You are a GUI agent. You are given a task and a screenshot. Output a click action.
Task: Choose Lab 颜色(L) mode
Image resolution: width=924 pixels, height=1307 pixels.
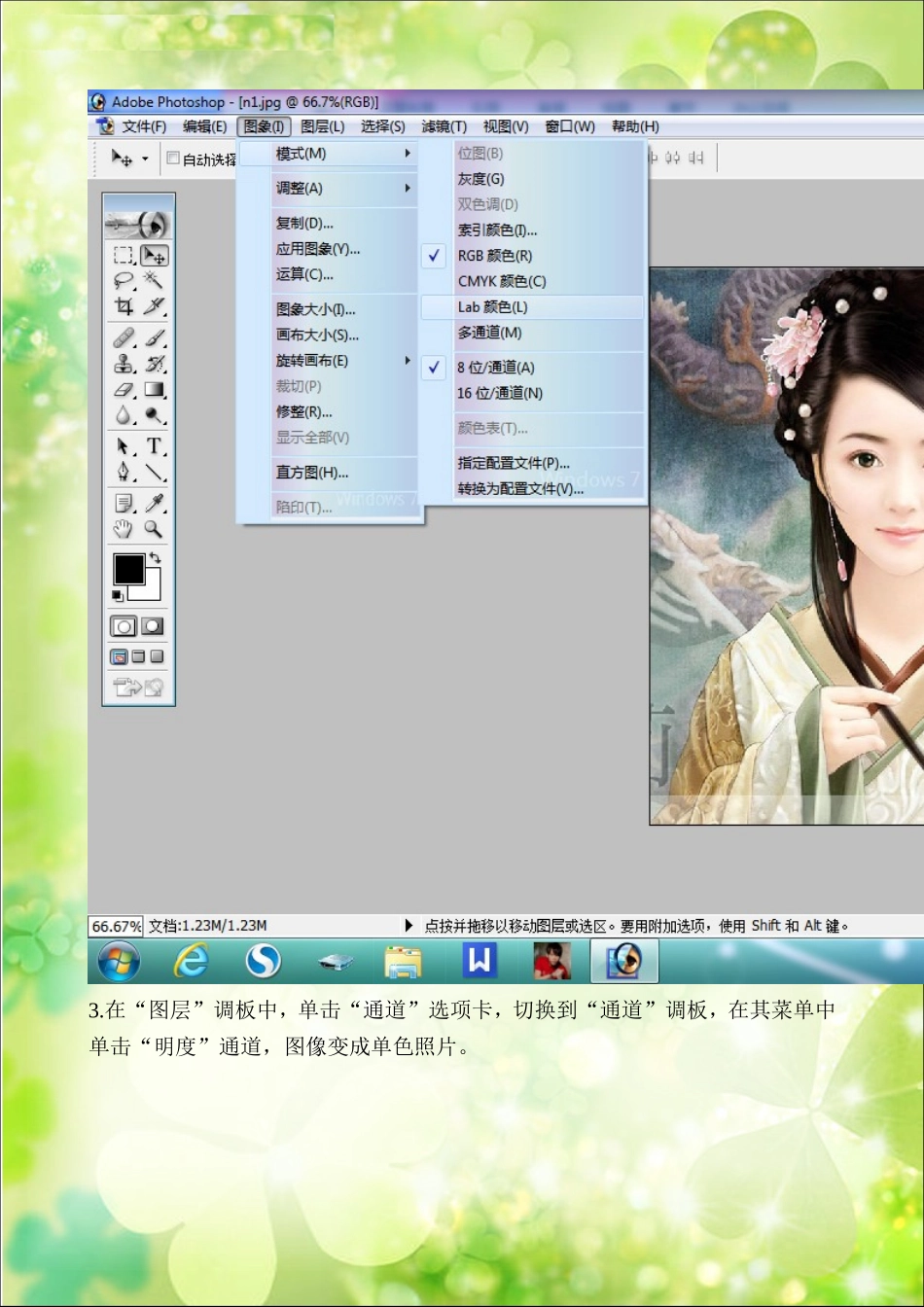click(x=533, y=306)
